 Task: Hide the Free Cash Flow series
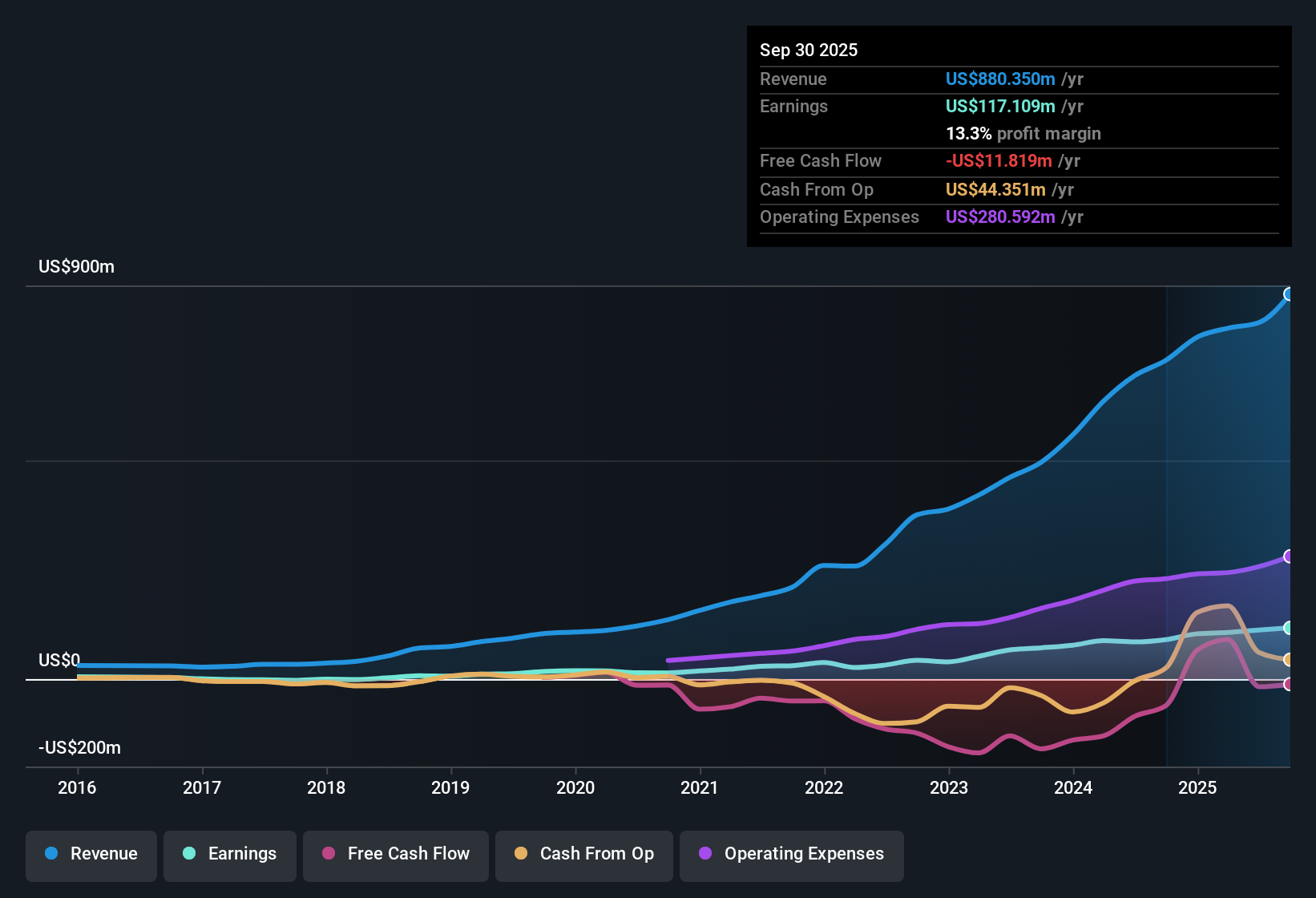coord(396,855)
